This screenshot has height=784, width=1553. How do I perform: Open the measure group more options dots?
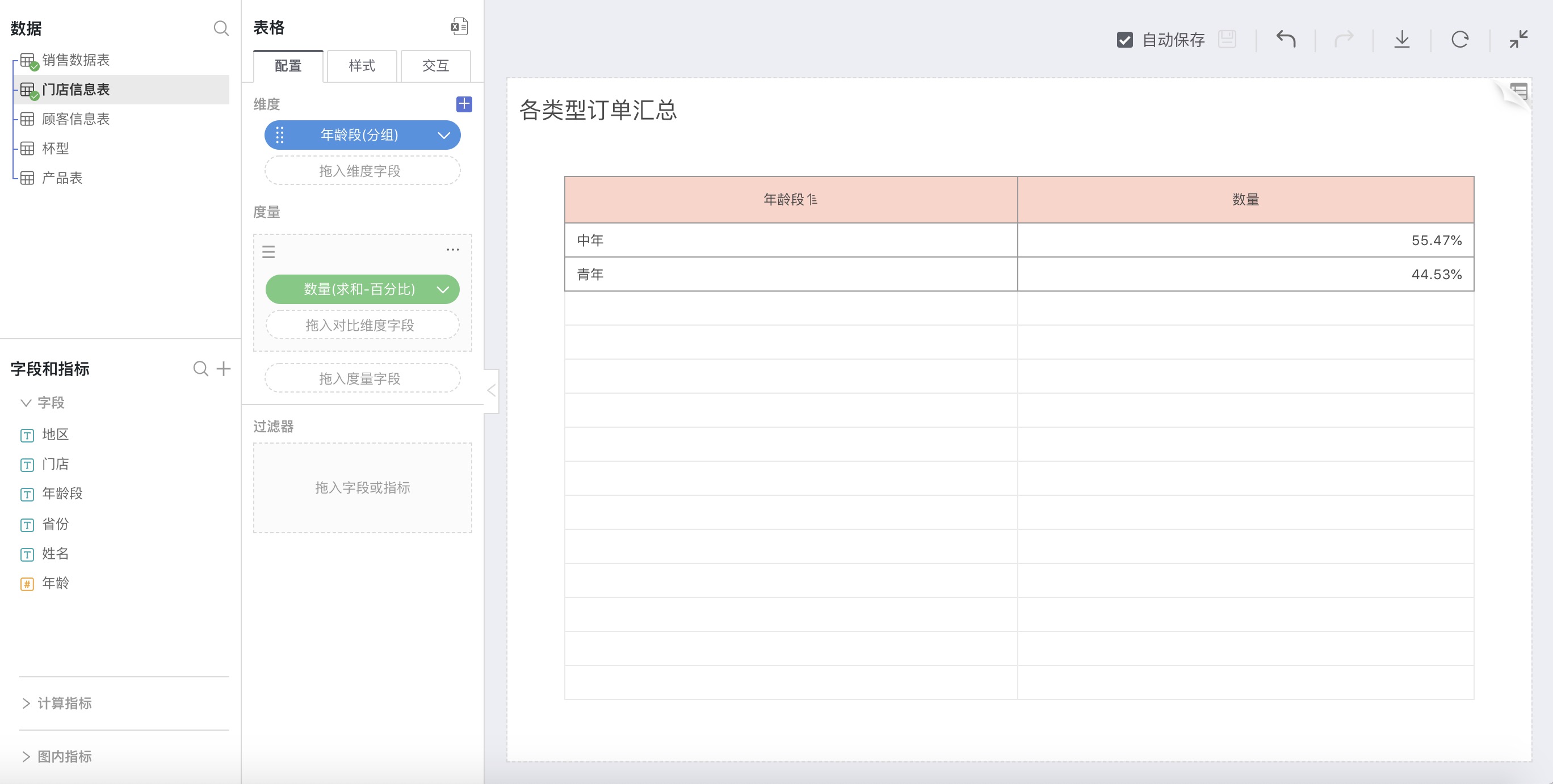pyautogui.click(x=453, y=250)
